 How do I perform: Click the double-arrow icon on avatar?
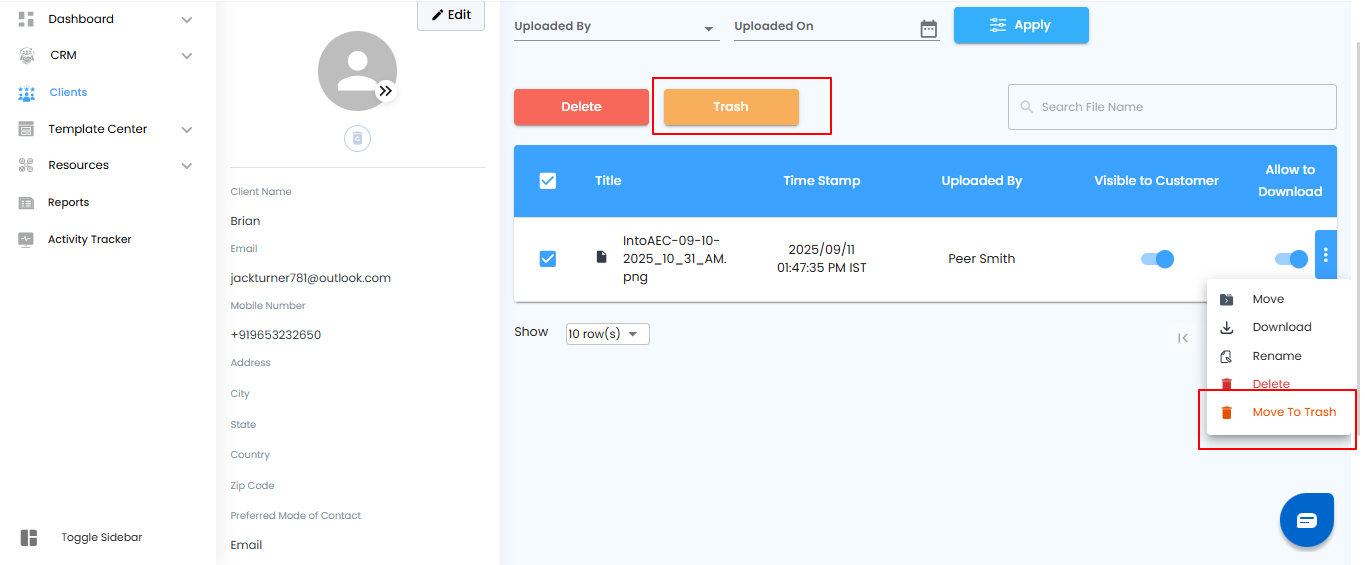click(386, 91)
